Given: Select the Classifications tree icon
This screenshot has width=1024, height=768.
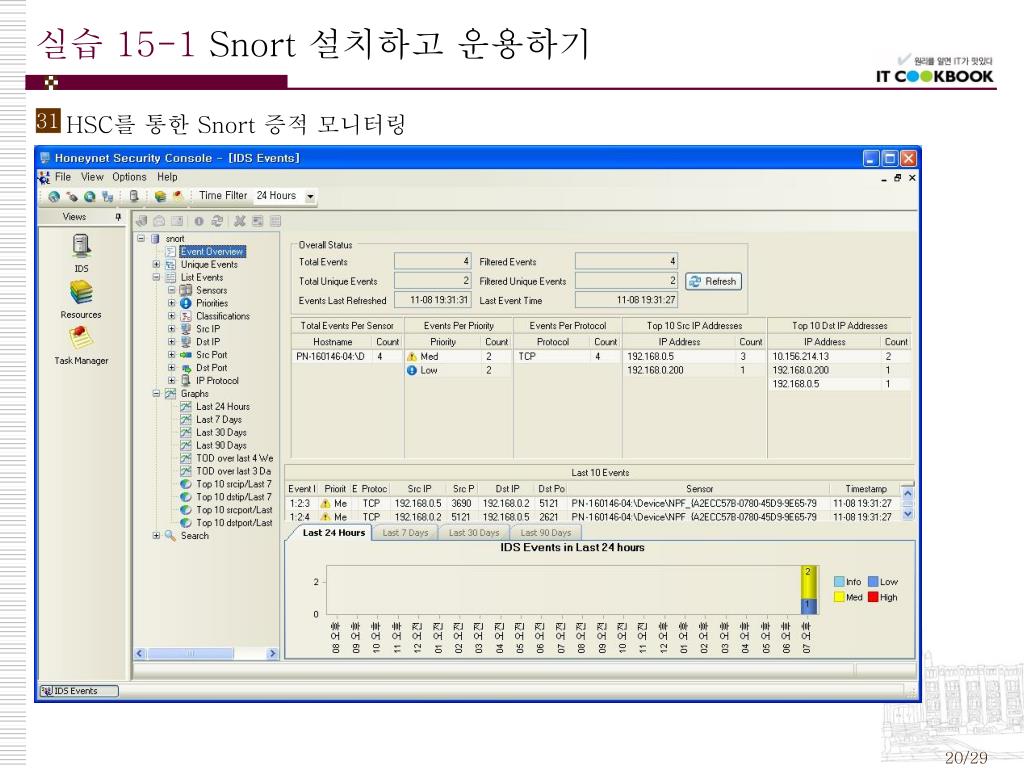Looking at the screenshot, I should (x=185, y=316).
